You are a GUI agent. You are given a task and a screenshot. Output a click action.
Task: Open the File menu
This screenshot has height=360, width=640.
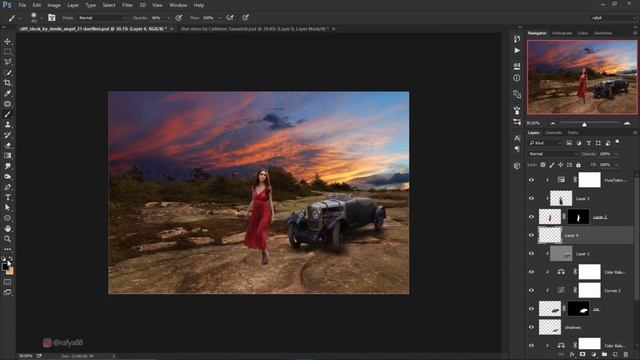tap(22, 5)
